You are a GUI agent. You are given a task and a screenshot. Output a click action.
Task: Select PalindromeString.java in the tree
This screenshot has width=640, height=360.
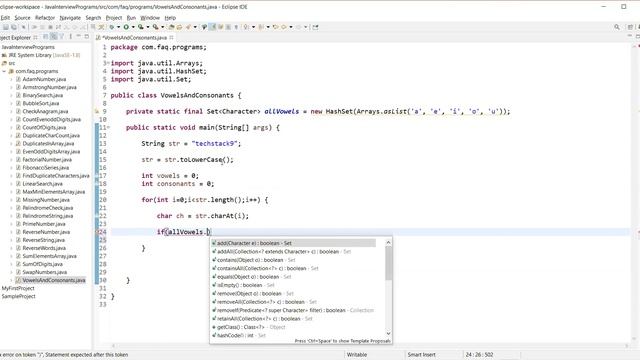(x=48, y=216)
